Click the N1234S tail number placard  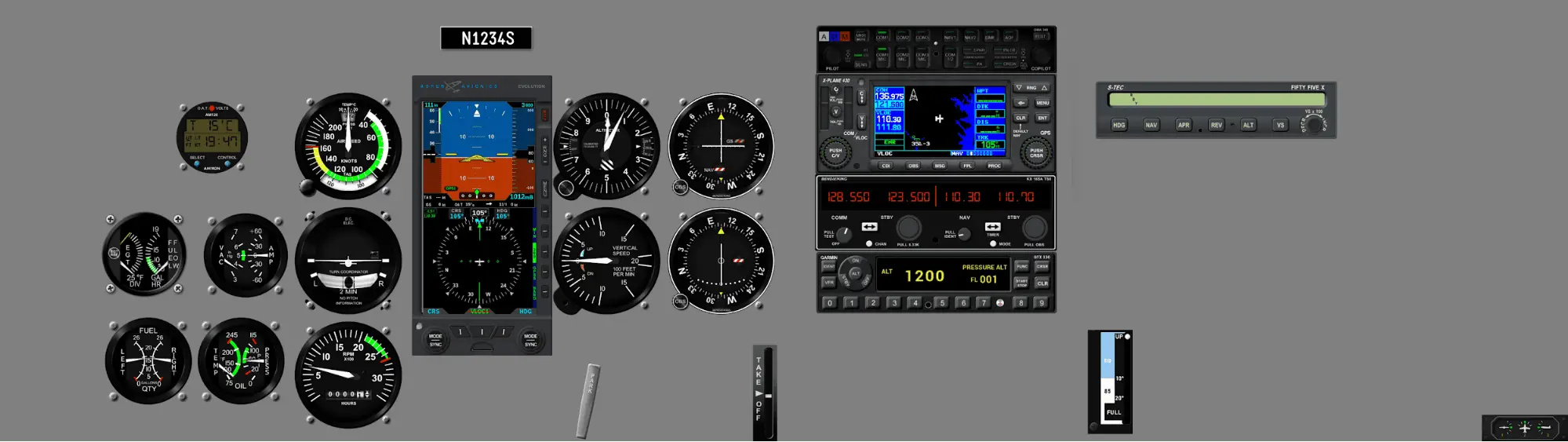tap(486, 38)
